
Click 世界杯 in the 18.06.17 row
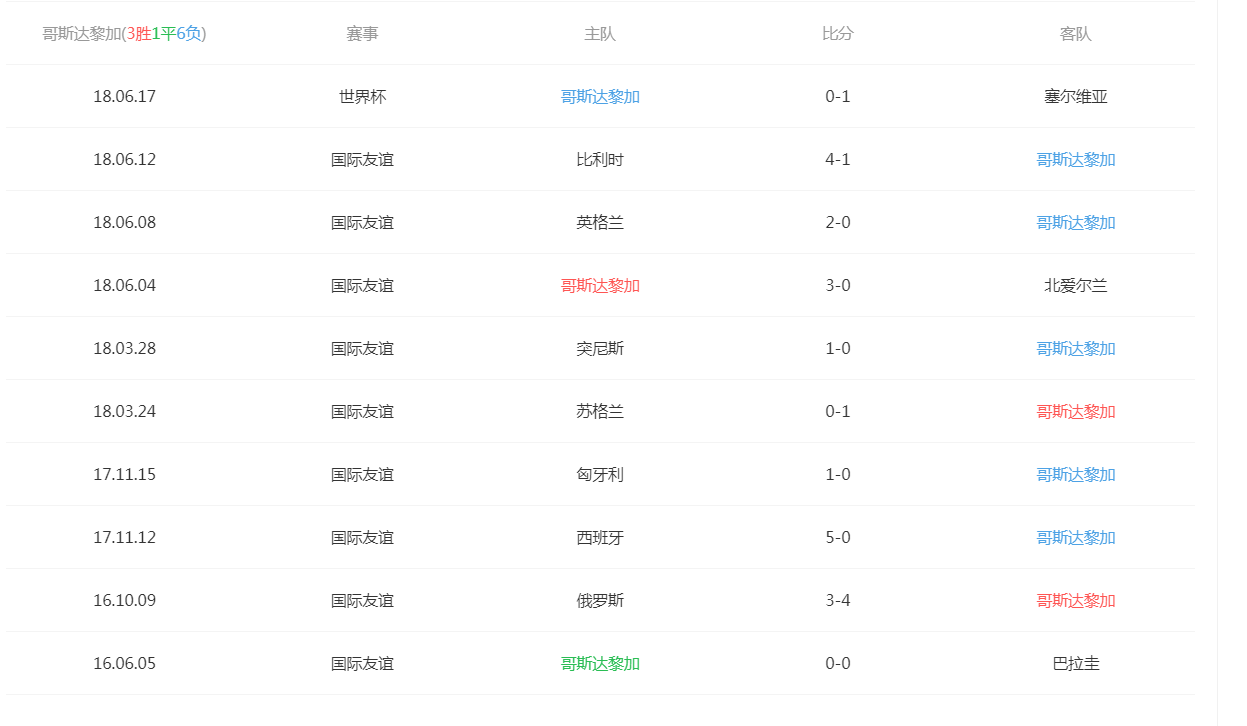pyautogui.click(x=362, y=97)
